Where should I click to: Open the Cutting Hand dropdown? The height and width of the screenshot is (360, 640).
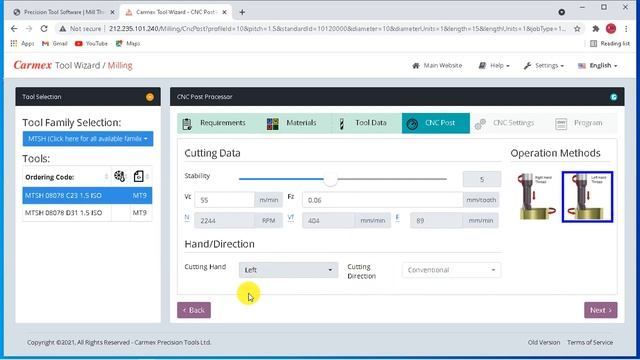pos(288,270)
